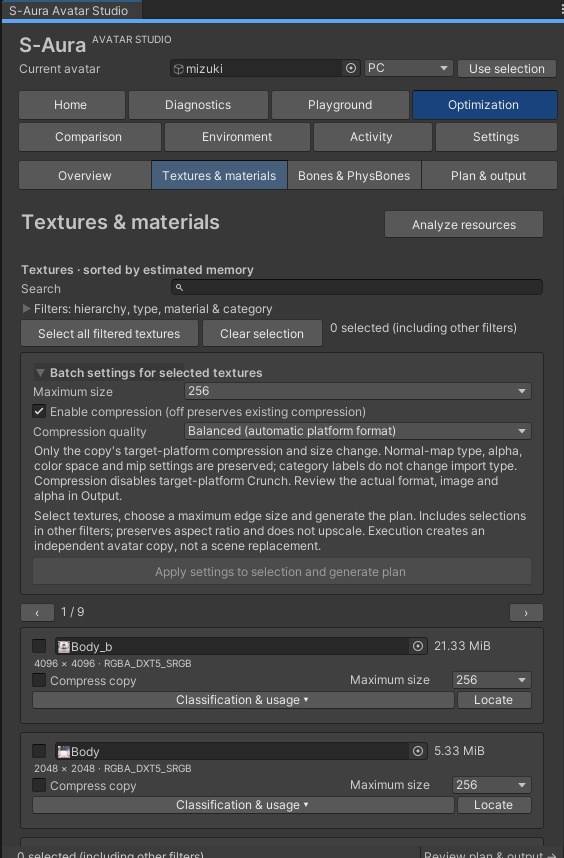
Task: Switch to Overview sub-tab
Action: (x=85, y=175)
